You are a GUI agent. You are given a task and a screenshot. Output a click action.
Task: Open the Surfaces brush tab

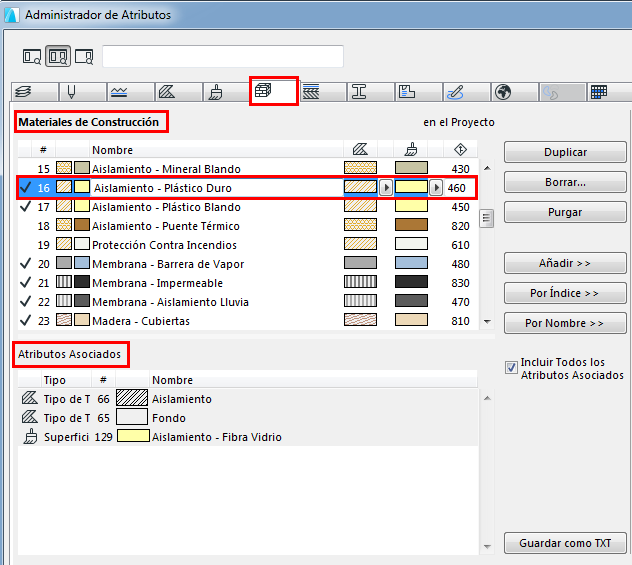click(227, 92)
